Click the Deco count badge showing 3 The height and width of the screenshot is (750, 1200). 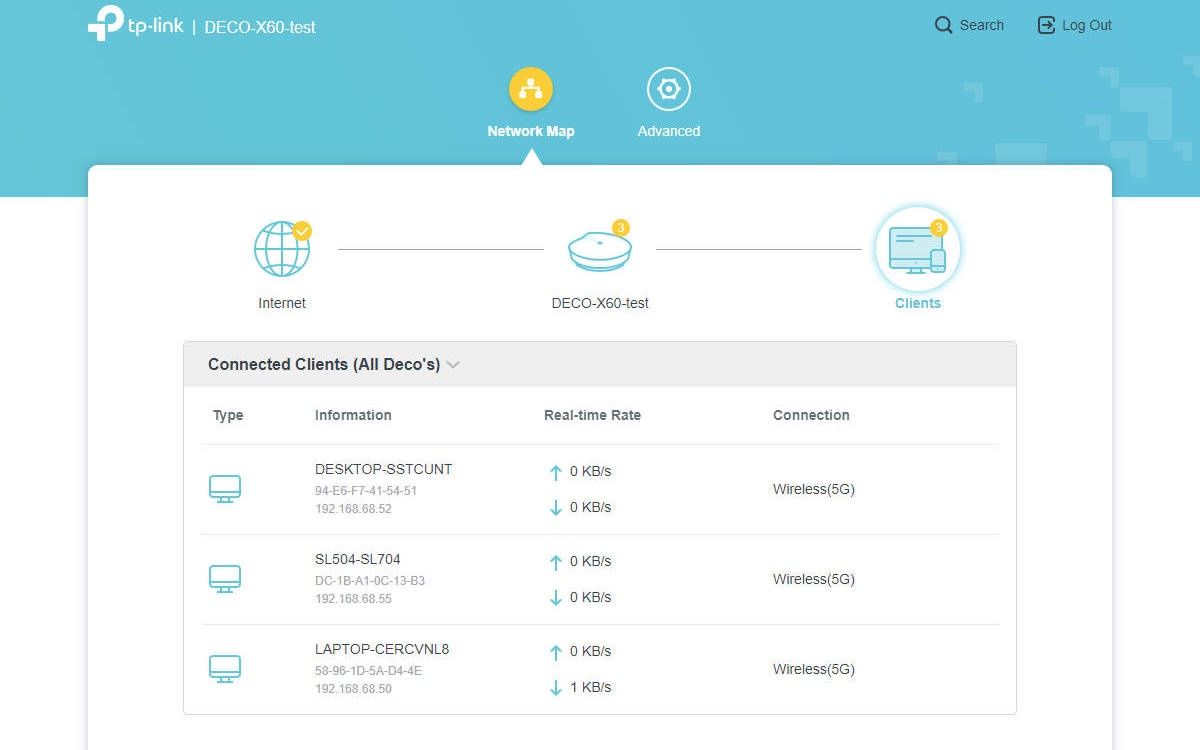pyautogui.click(x=620, y=228)
